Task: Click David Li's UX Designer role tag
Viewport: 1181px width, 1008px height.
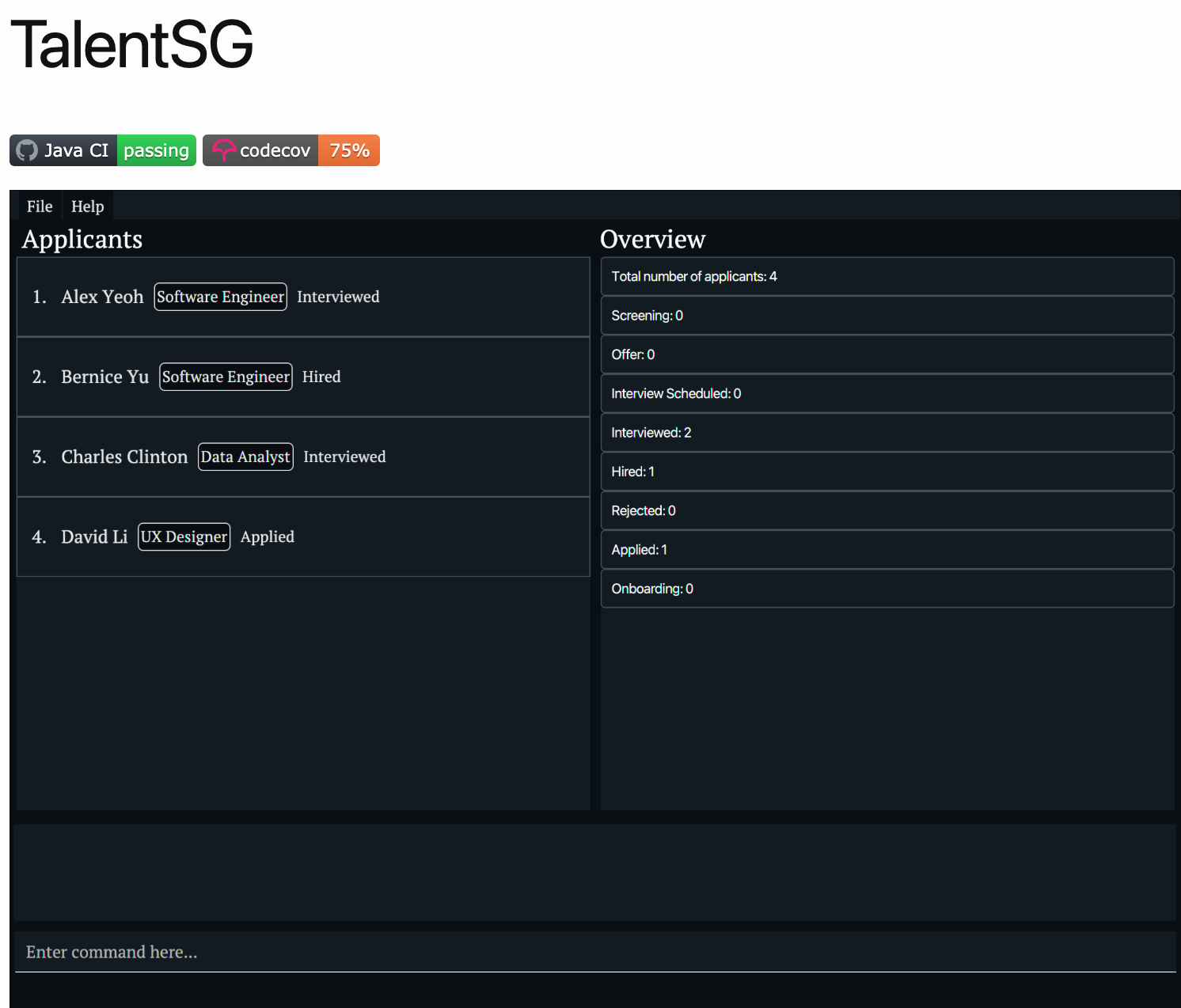Action: 184,536
